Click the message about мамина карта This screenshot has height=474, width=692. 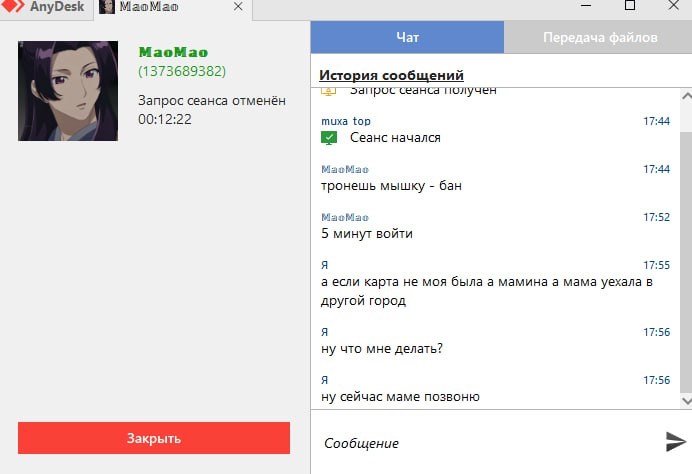click(486, 291)
